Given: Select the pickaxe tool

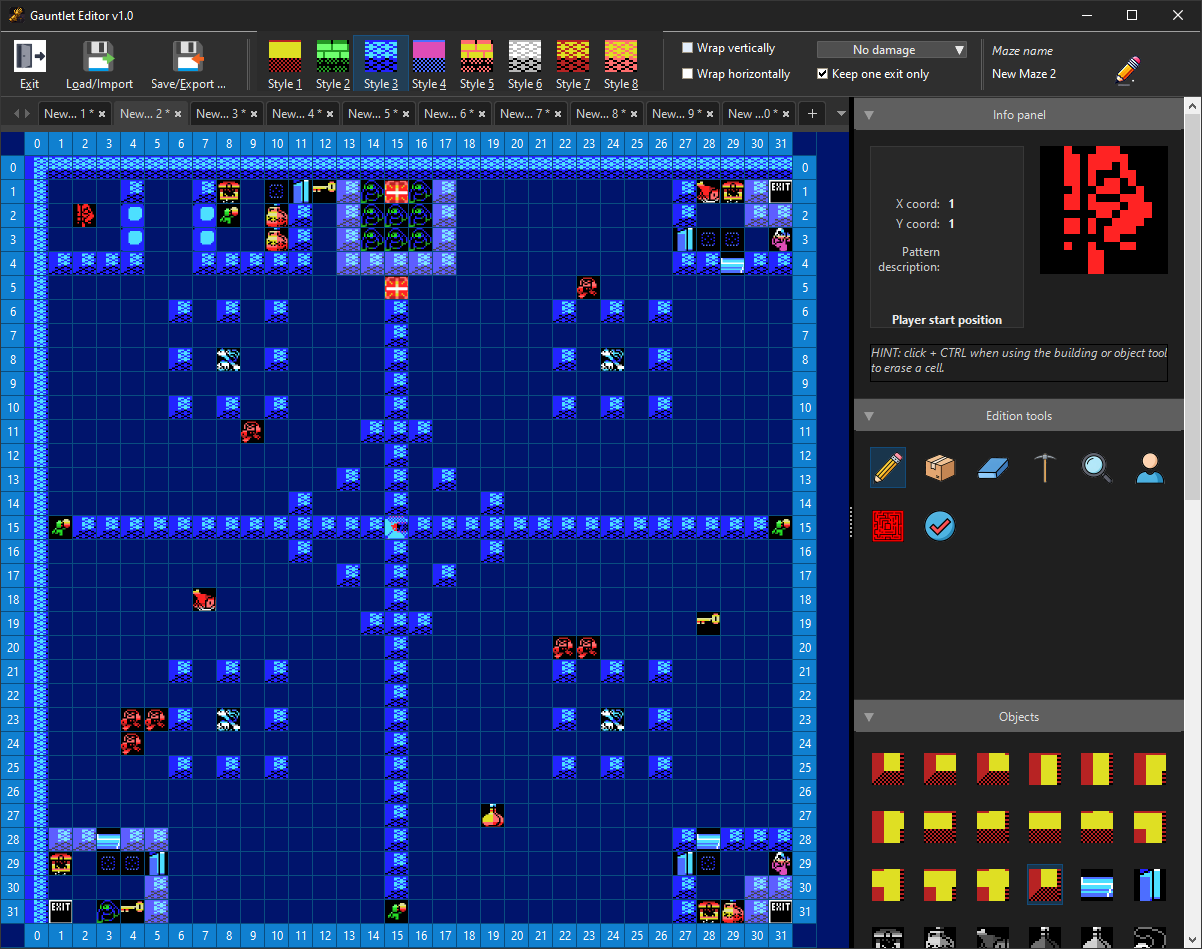Looking at the screenshot, I should 1045,467.
